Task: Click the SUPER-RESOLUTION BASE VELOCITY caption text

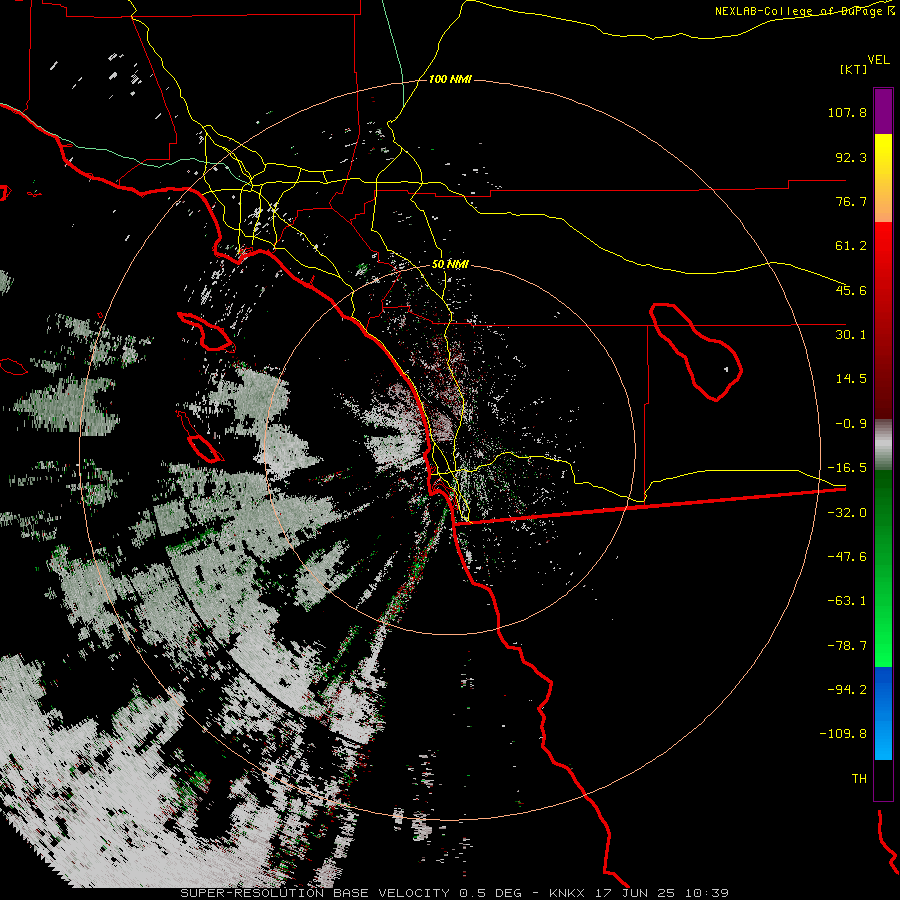Action: 317,893
